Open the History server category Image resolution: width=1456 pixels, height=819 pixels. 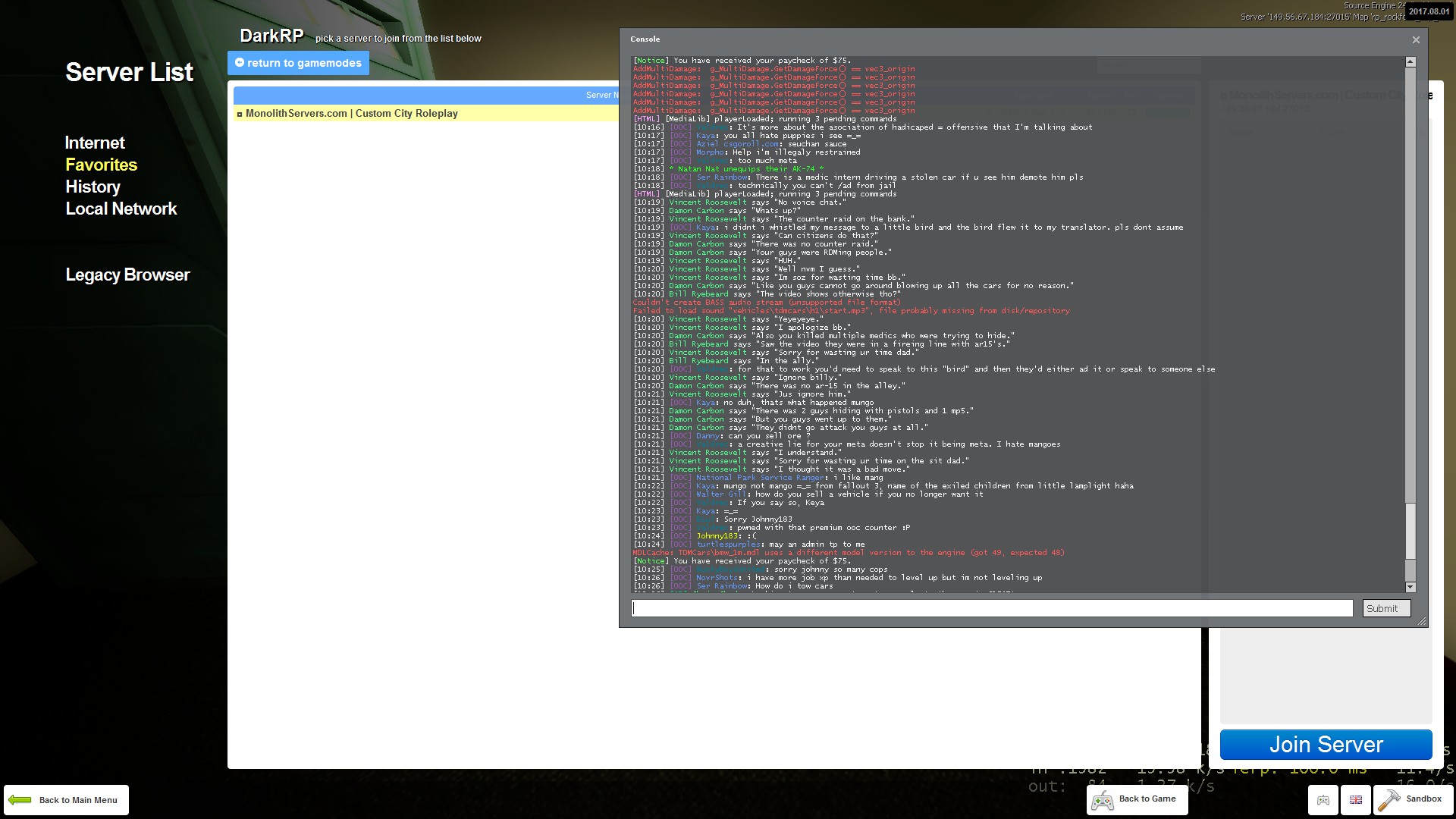(x=93, y=187)
